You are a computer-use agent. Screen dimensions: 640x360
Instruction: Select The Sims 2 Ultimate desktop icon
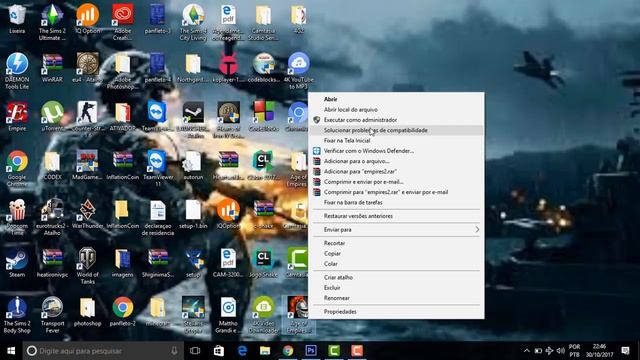(52, 22)
